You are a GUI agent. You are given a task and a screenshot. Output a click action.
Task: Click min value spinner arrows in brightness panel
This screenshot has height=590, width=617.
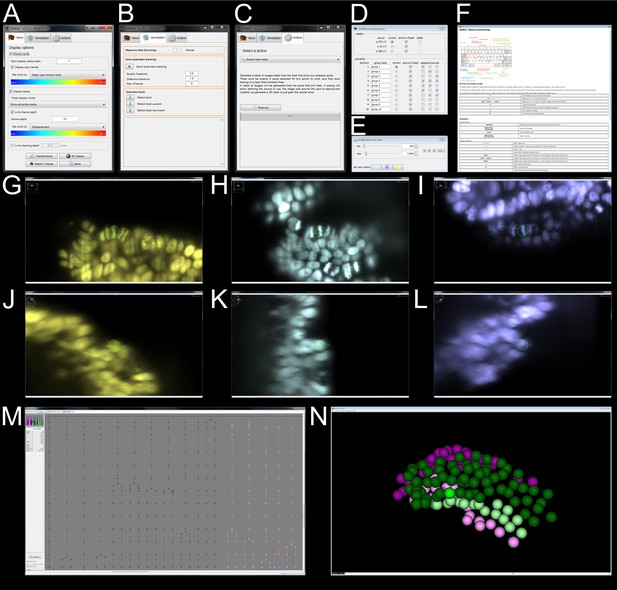416,146
